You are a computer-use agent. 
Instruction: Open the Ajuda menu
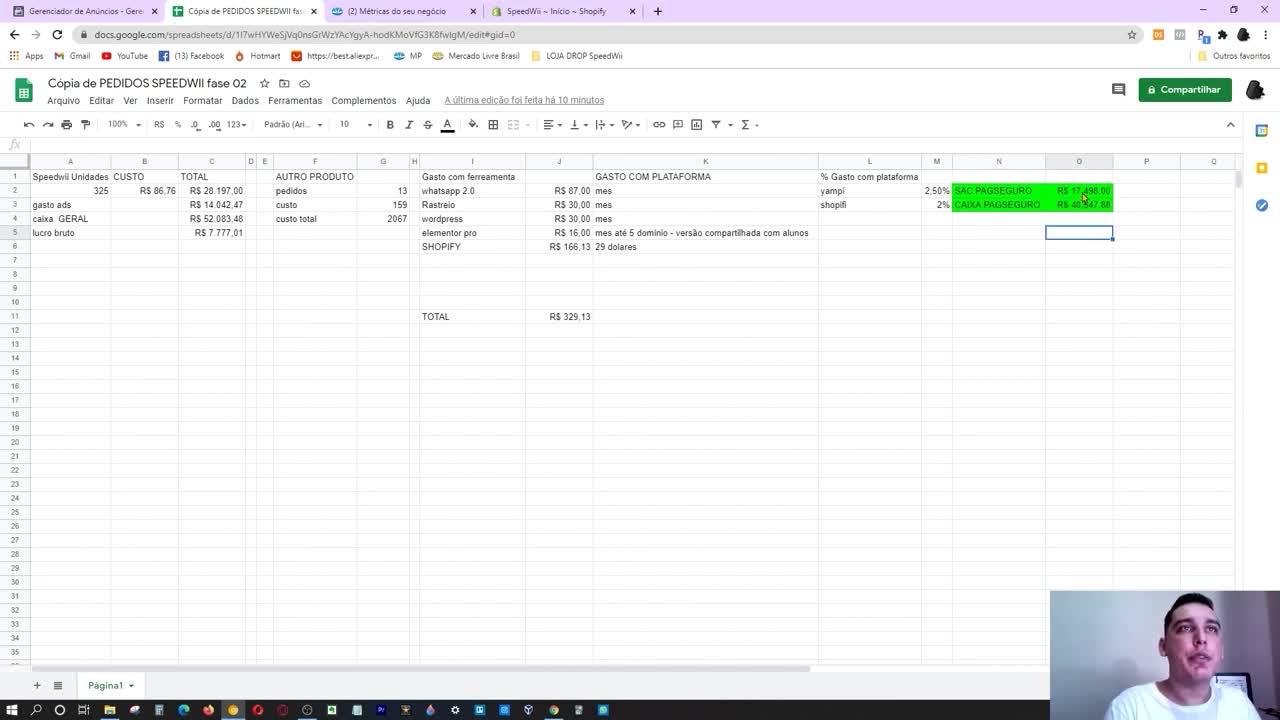[x=418, y=101]
